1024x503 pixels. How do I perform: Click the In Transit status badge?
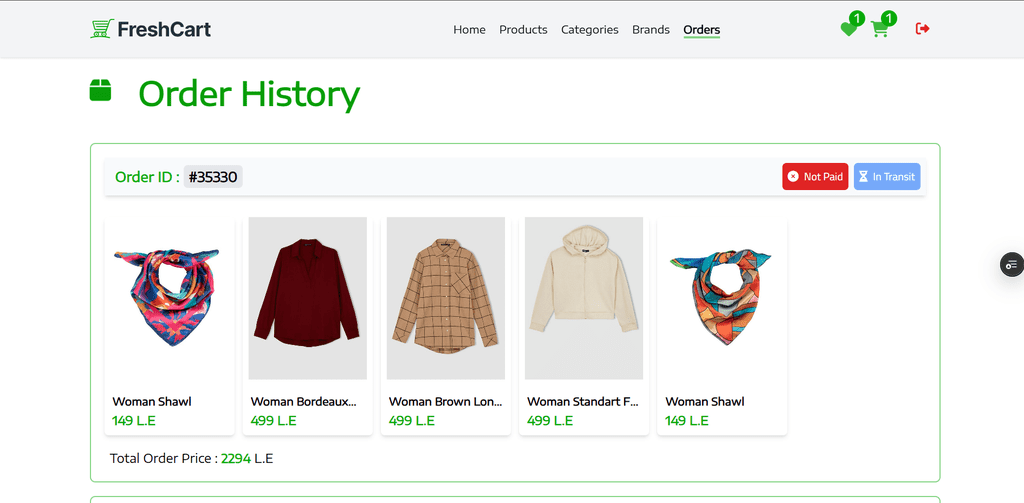click(887, 176)
